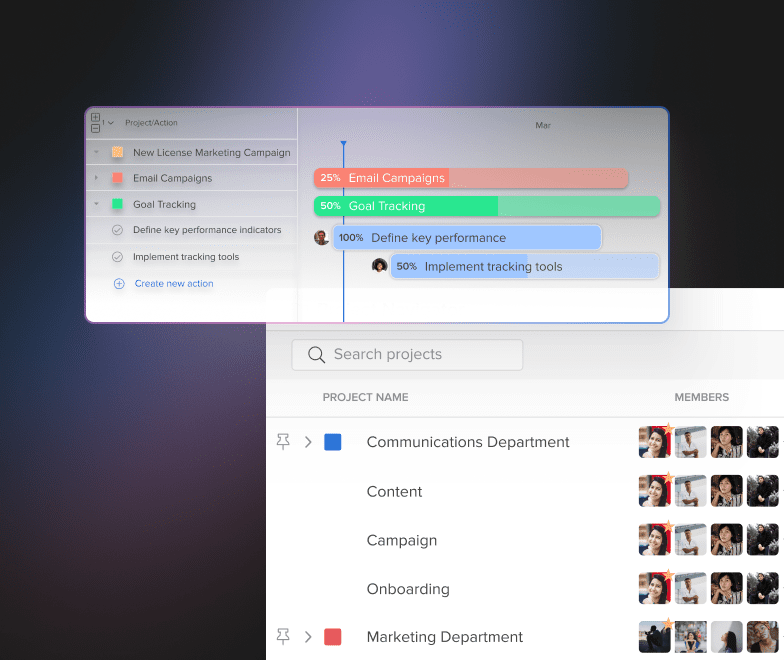Click the plus icon beside Create new action
This screenshot has width=784, height=660.
click(119, 284)
